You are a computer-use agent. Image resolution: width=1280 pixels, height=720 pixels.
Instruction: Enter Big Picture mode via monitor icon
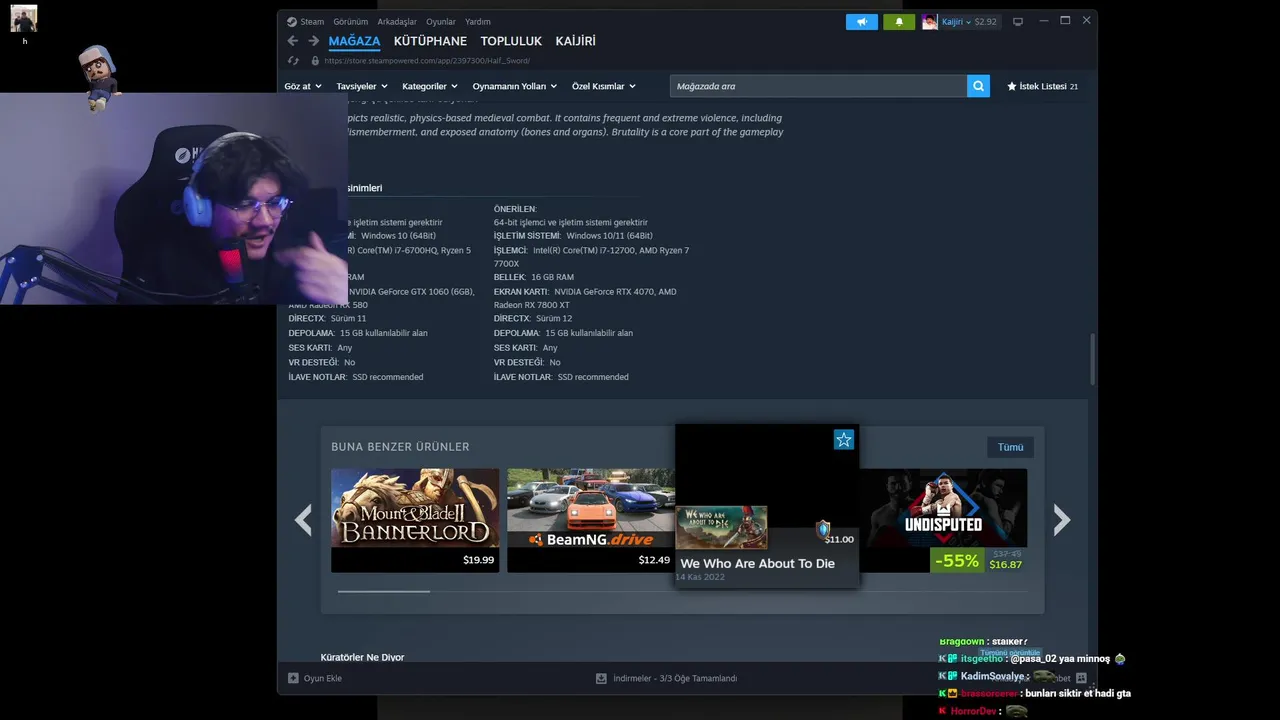click(x=1018, y=21)
